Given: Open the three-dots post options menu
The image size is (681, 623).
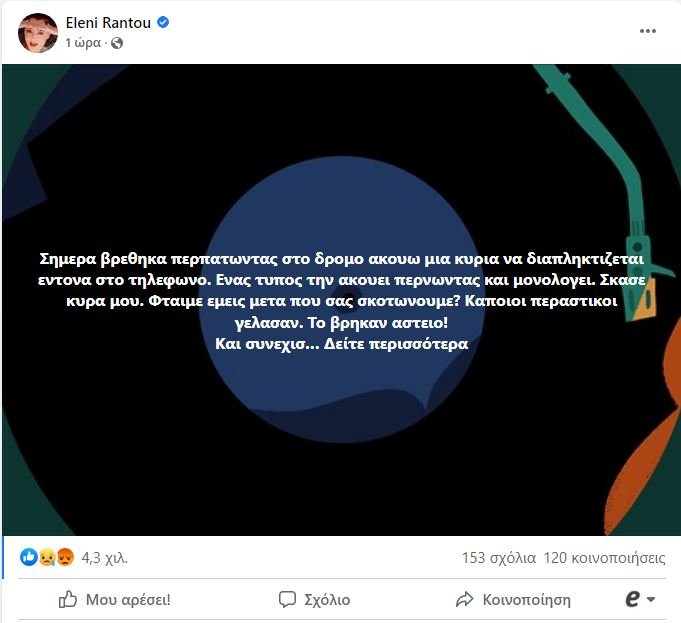Looking at the screenshot, I should pyautogui.click(x=648, y=31).
